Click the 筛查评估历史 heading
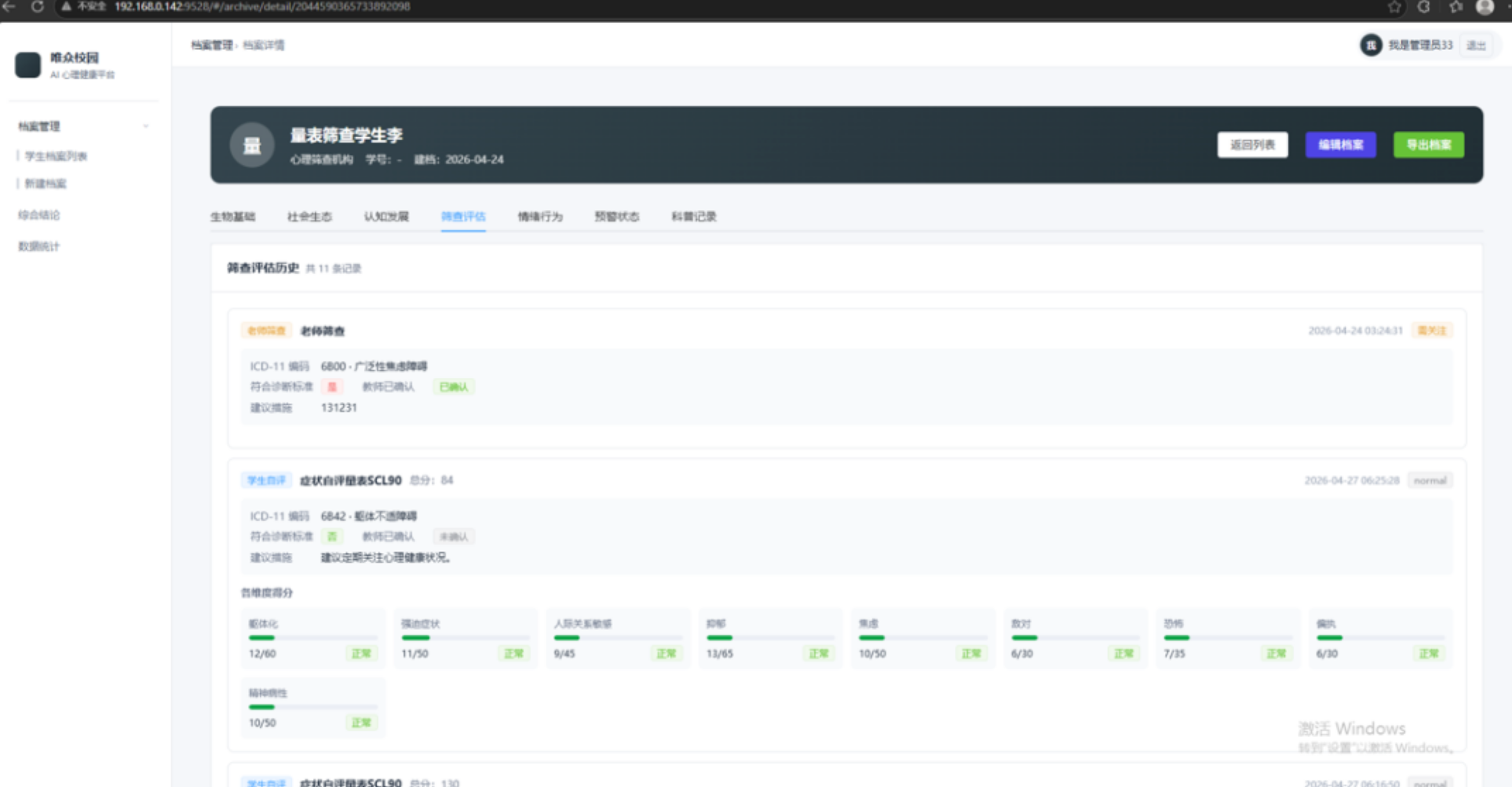This screenshot has height=787, width=1512. pos(263,268)
